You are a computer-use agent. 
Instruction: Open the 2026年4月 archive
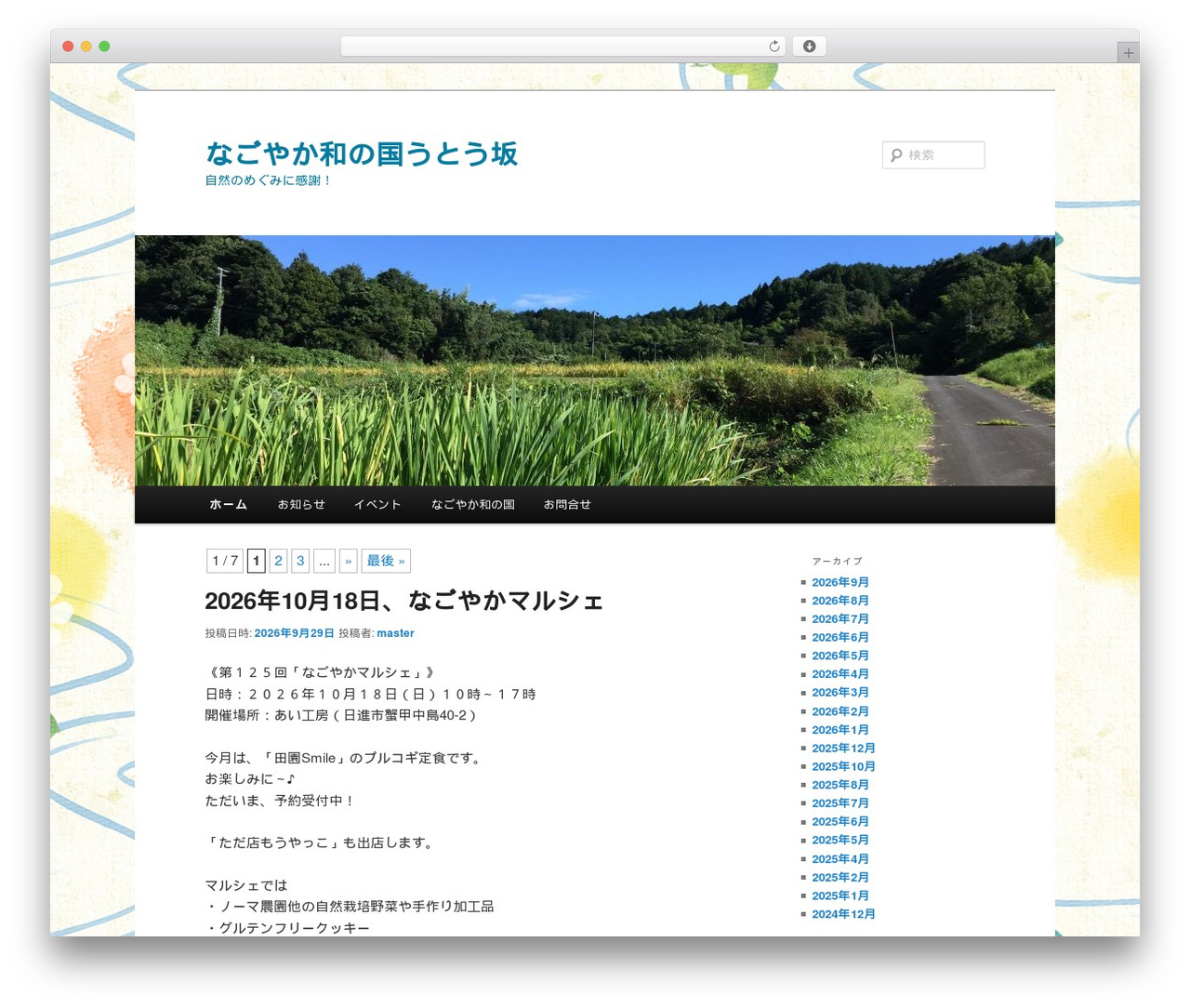coord(840,674)
